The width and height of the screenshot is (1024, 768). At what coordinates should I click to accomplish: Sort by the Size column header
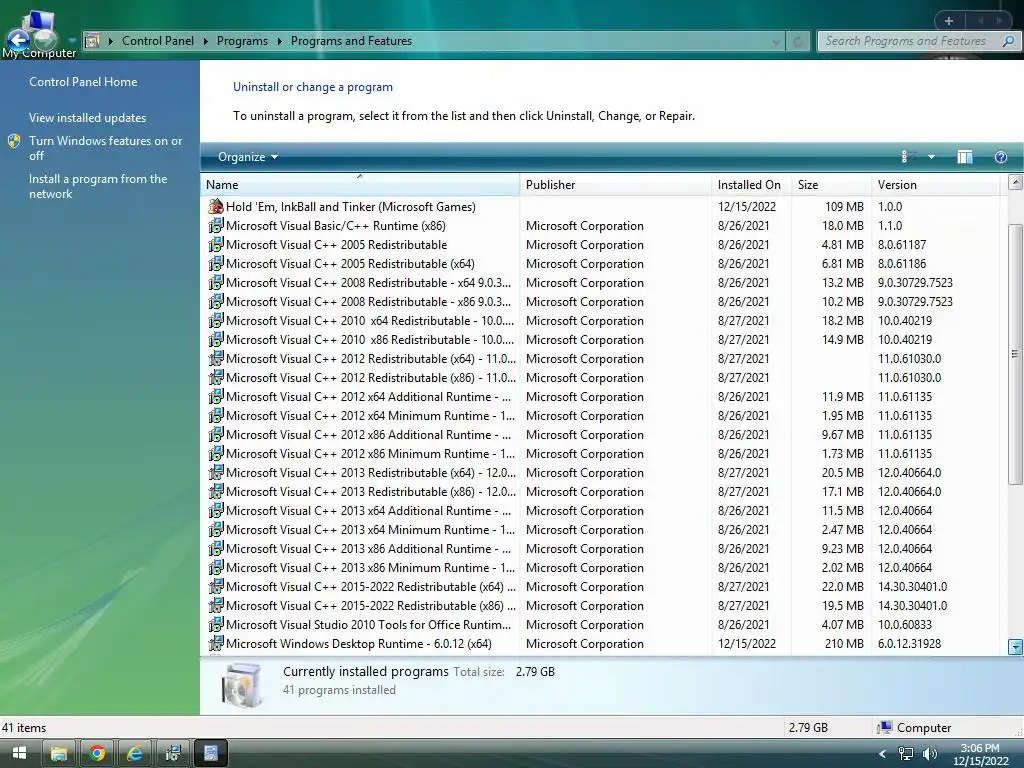point(831,185)
